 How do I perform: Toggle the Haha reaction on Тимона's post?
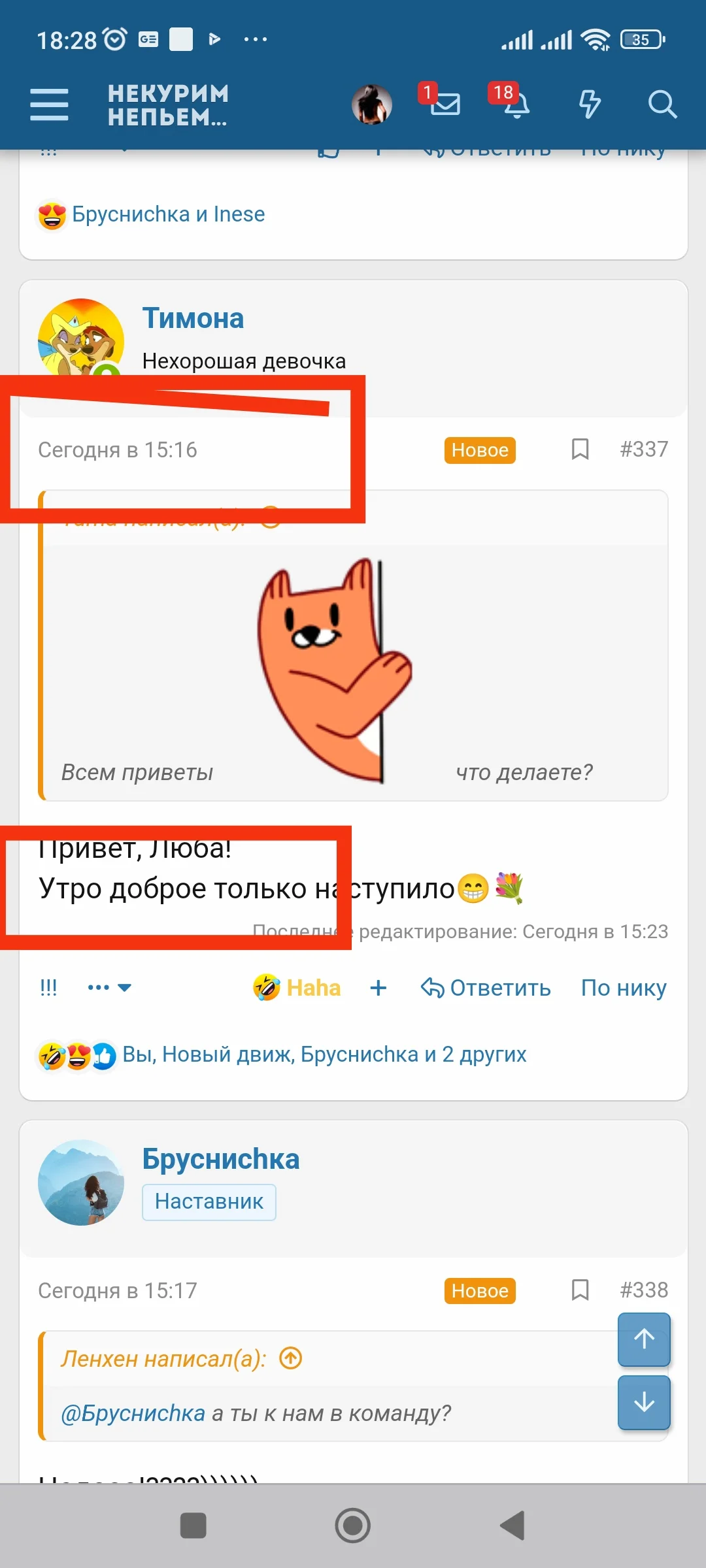point(297,987)
